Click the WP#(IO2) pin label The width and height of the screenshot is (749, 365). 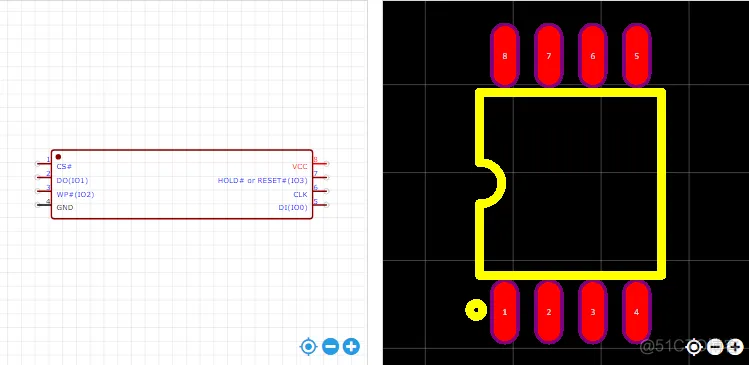[75, 194]
